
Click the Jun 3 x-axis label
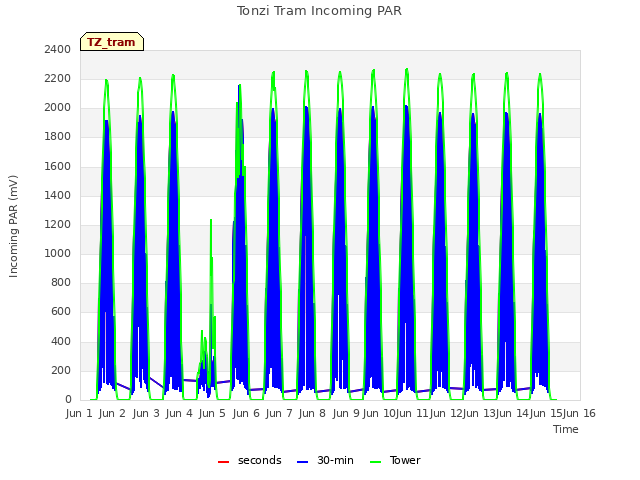146,413
